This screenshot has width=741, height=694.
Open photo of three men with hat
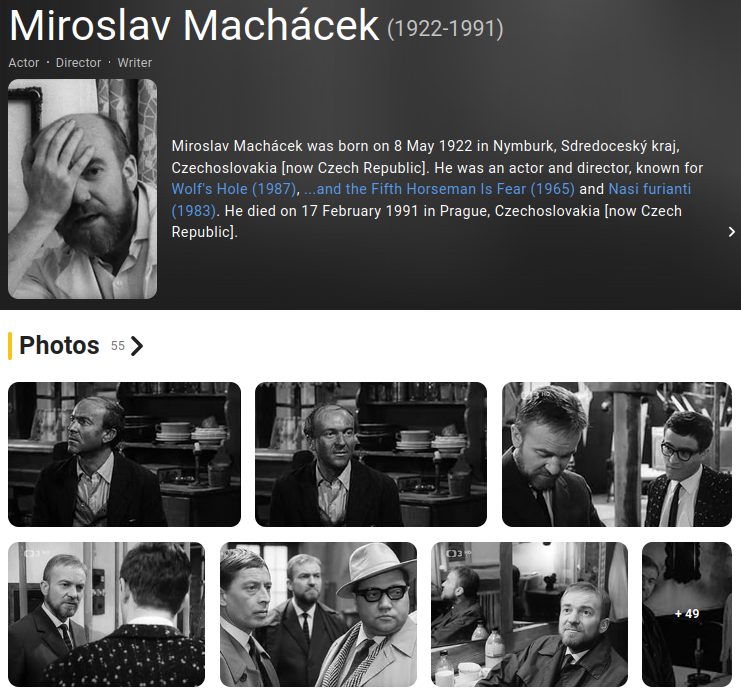(319, 614)
